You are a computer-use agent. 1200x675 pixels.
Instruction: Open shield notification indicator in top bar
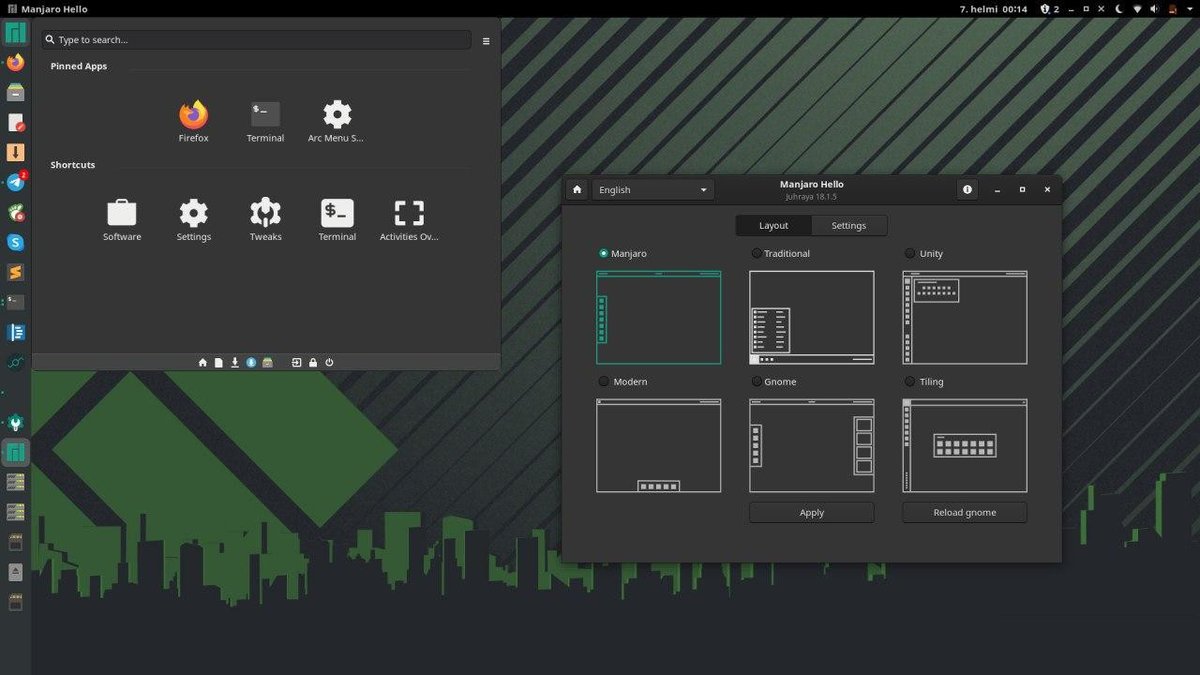click(x=1049, y=9)
